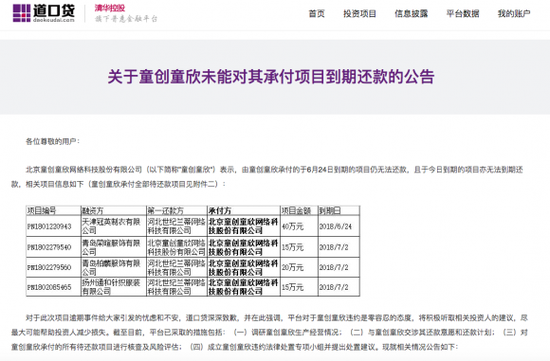Open the 我的账户 nav item
The width and height of the screenshot is (550, 361).
pos(514,14)
